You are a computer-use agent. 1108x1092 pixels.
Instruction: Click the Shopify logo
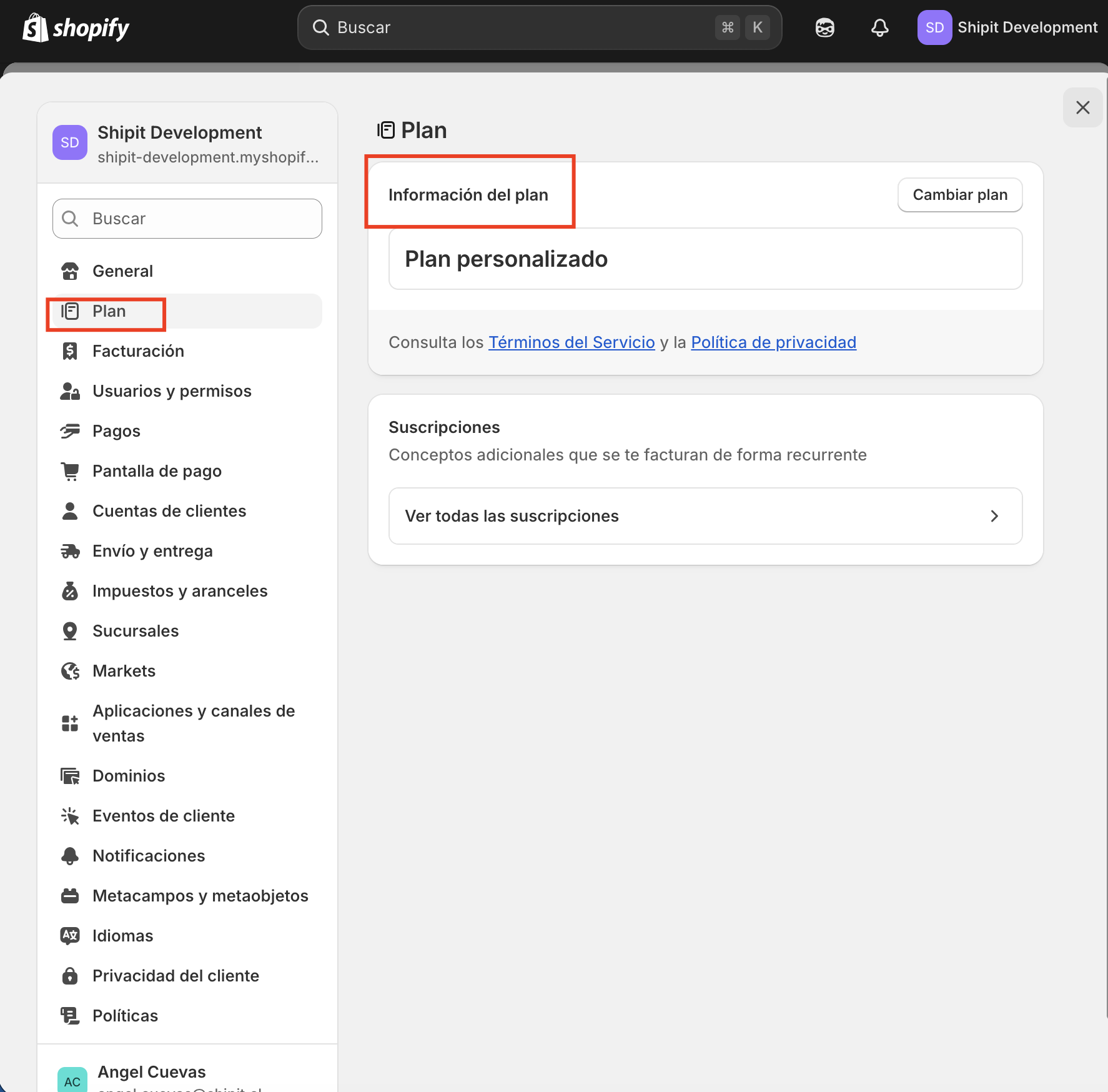click(76, 27)
